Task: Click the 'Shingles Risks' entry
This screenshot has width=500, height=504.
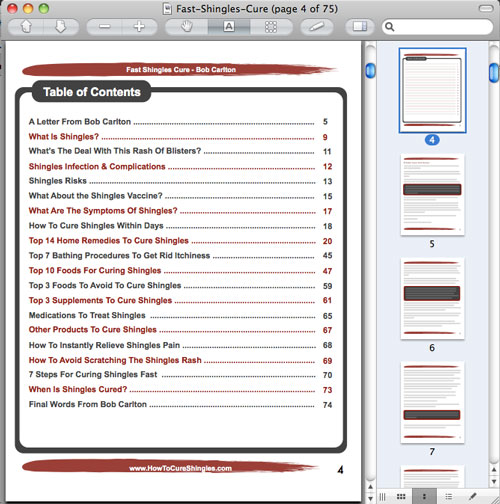Action: click(58, 181)
